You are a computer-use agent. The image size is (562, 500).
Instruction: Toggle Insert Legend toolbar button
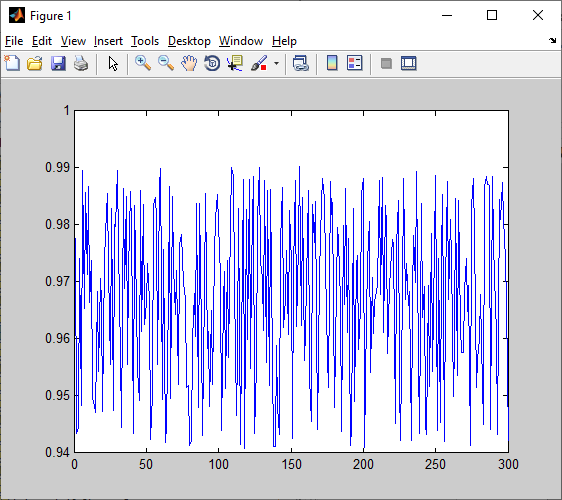pyautogui.click(x=355, y=63)
